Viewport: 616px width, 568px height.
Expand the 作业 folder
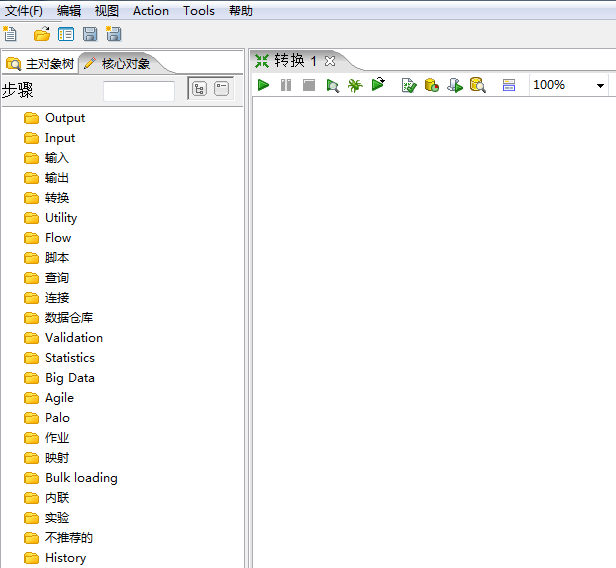tap(46, 438)
